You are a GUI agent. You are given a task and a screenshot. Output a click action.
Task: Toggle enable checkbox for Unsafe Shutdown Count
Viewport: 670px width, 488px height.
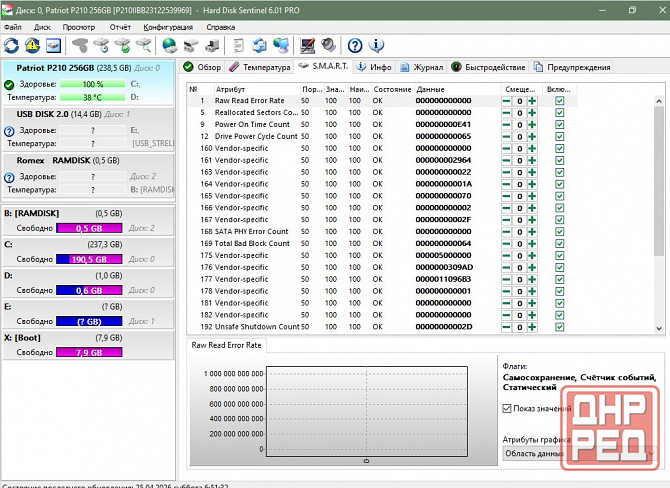click(560, 327)
